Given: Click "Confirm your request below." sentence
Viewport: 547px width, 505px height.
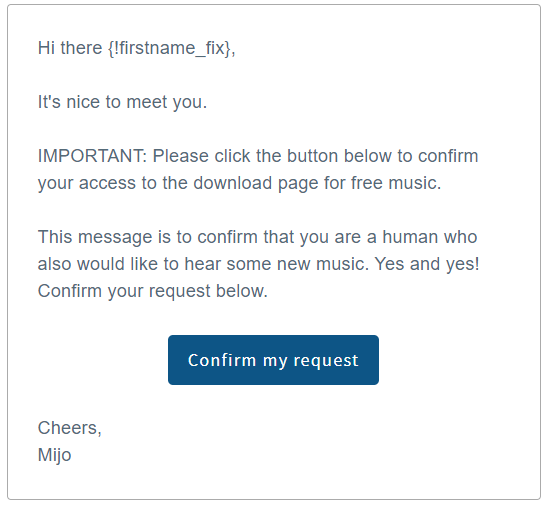Looking at the screenshot, I should [152, 291].
